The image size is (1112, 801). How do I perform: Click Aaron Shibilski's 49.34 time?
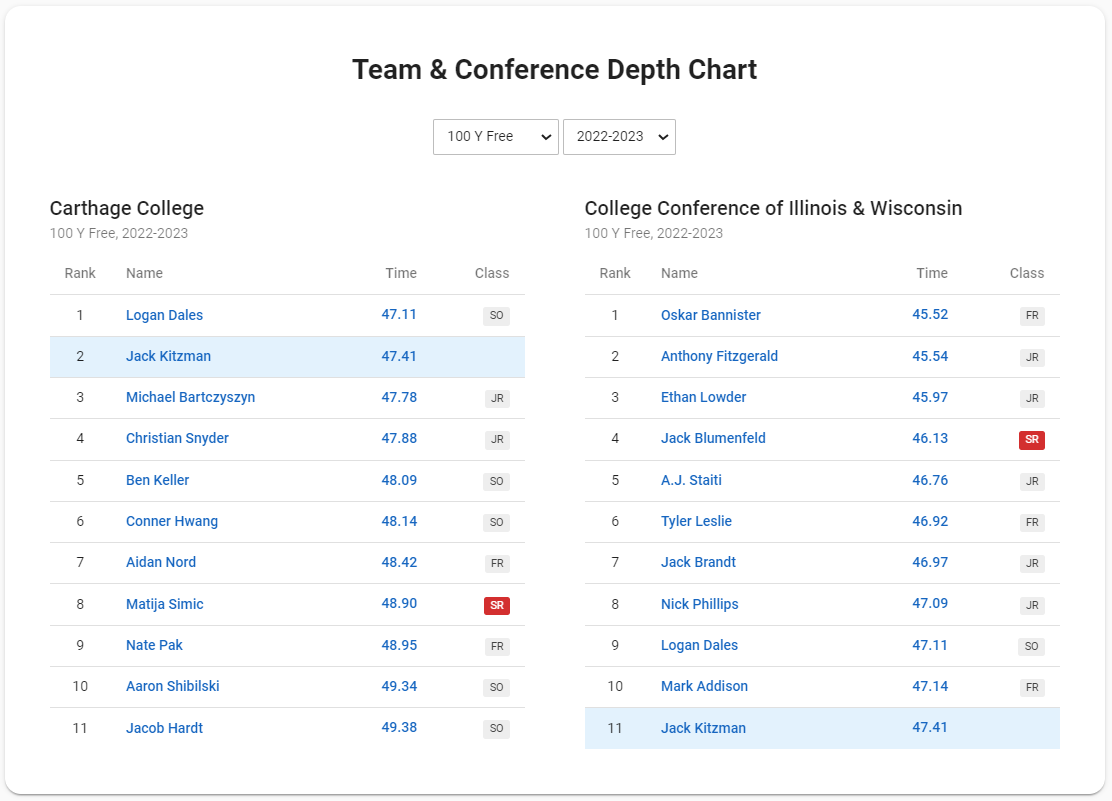(399, 687)
